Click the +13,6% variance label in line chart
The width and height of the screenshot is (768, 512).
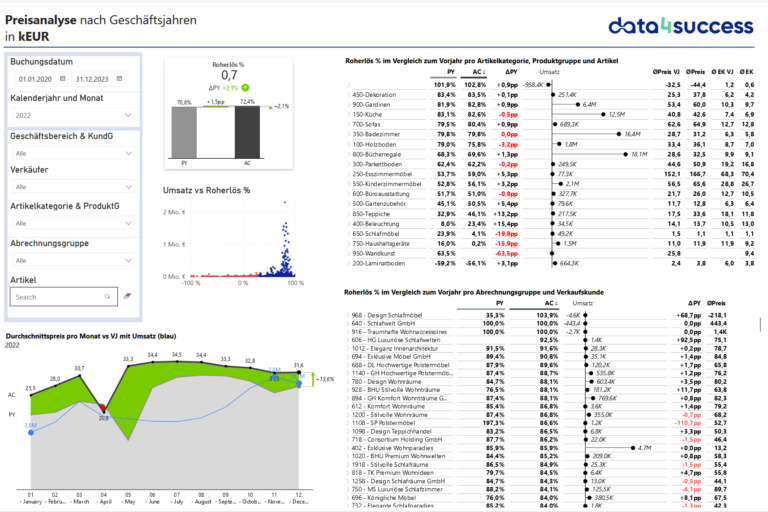(325, 379)
